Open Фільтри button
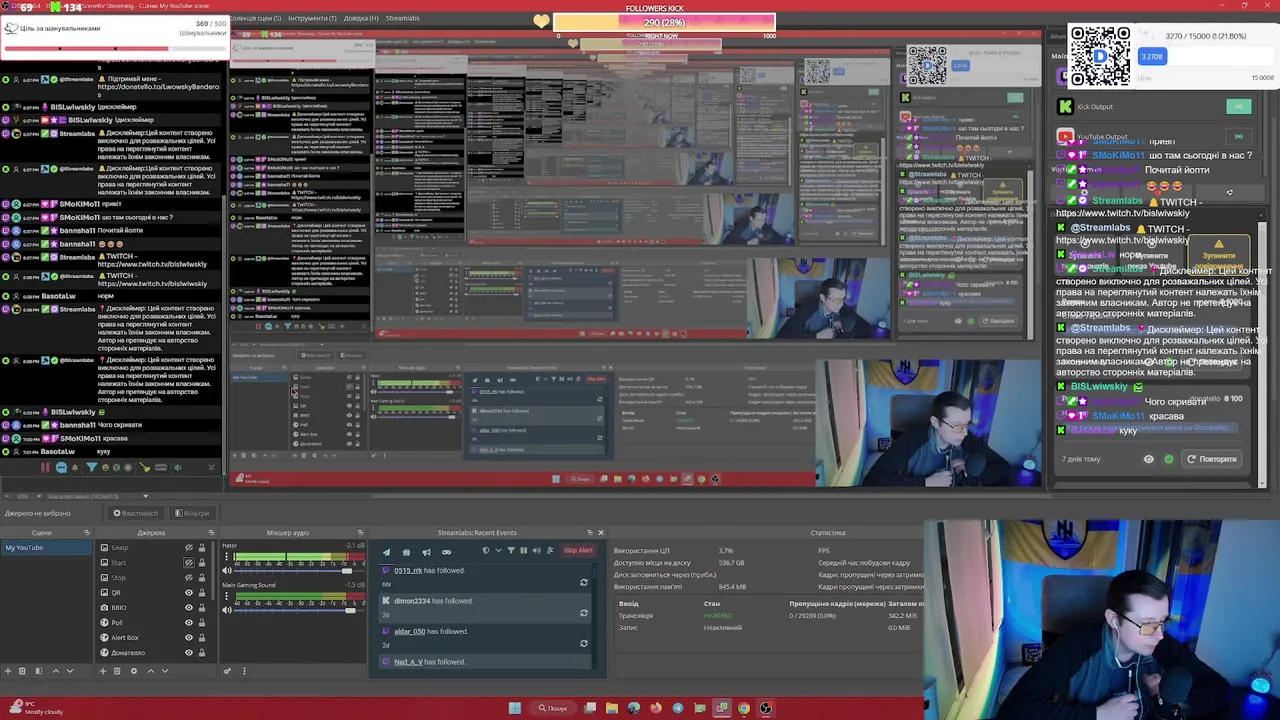The width and height of the screenshot is (1280, 720). (192, 513)
